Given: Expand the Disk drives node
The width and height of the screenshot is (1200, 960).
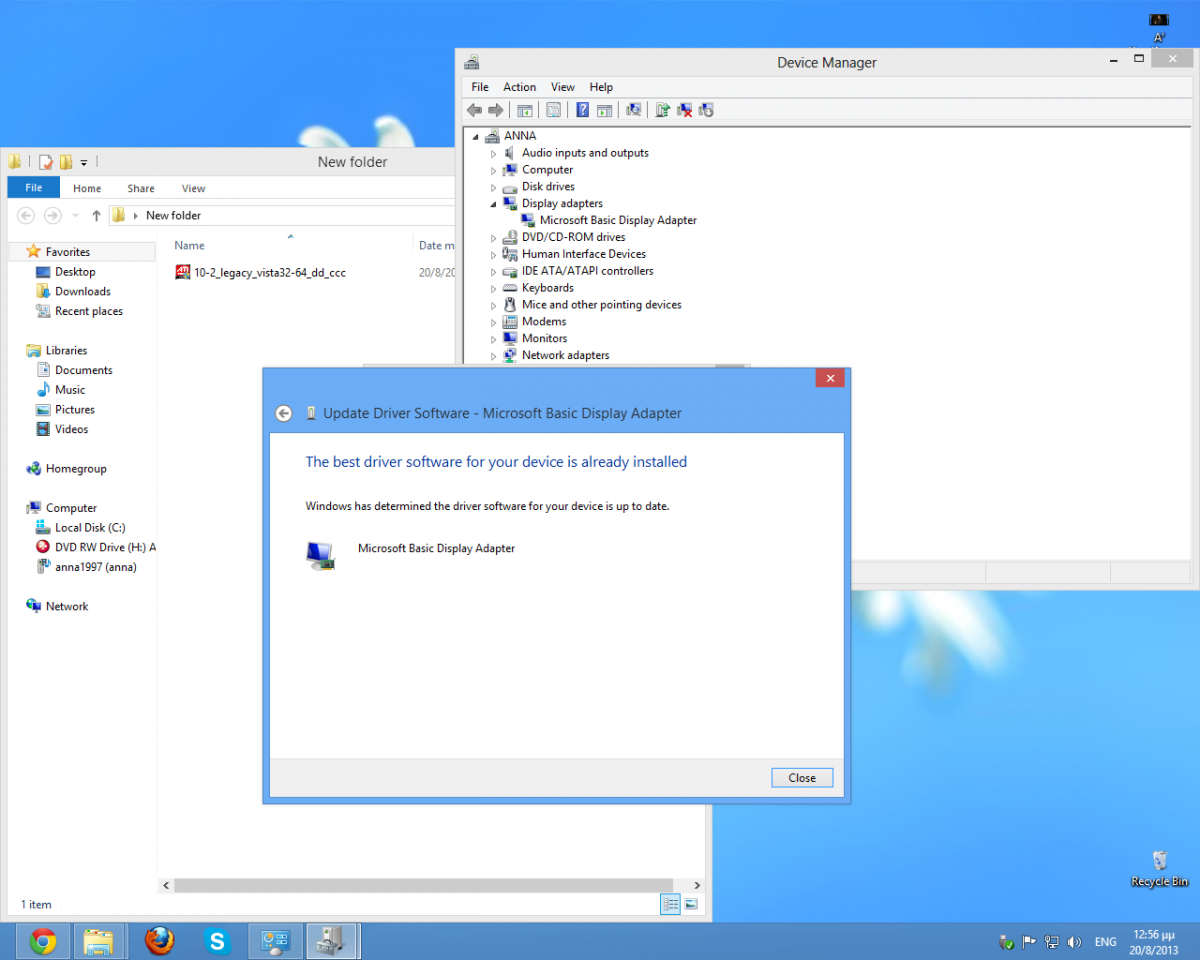Looking at the screenshot, I should click(x=493, y=187).
